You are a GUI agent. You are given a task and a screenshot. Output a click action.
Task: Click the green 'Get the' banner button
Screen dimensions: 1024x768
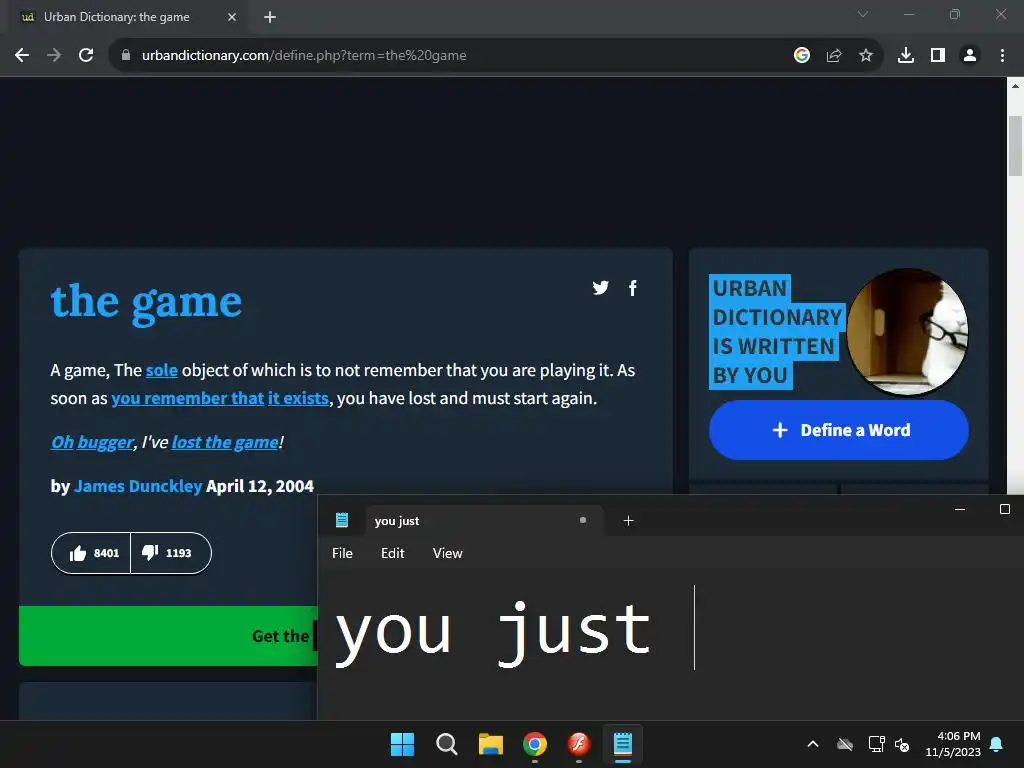click(168, 635)
